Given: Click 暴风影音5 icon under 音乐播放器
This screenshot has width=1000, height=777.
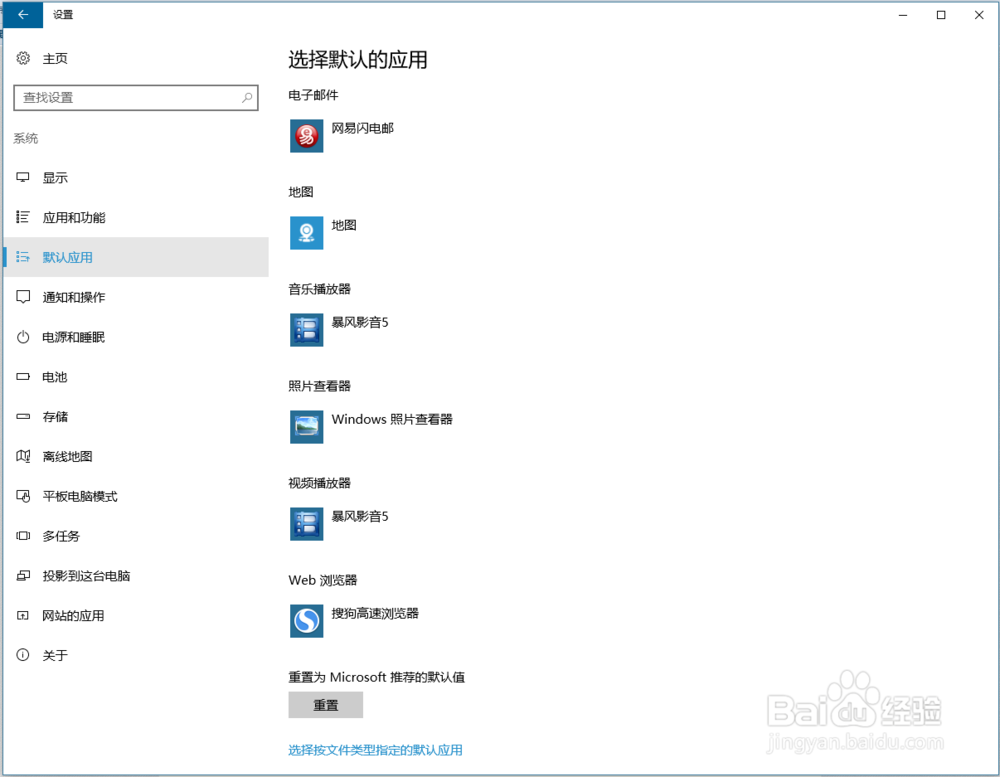Looking at the screenshot, I should [307, 330].
